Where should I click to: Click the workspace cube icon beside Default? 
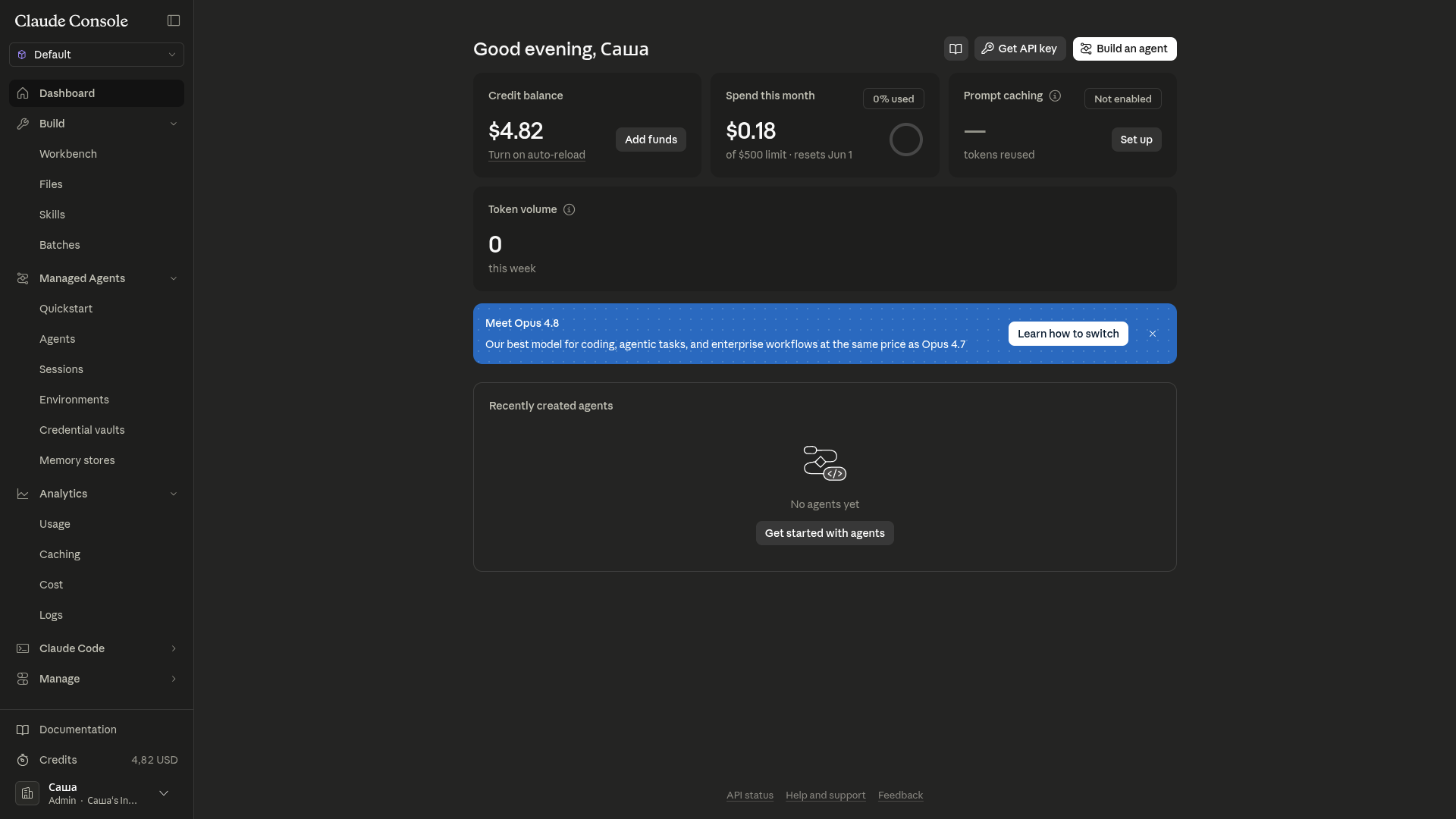pyautogui.click(x=22, y=55)
